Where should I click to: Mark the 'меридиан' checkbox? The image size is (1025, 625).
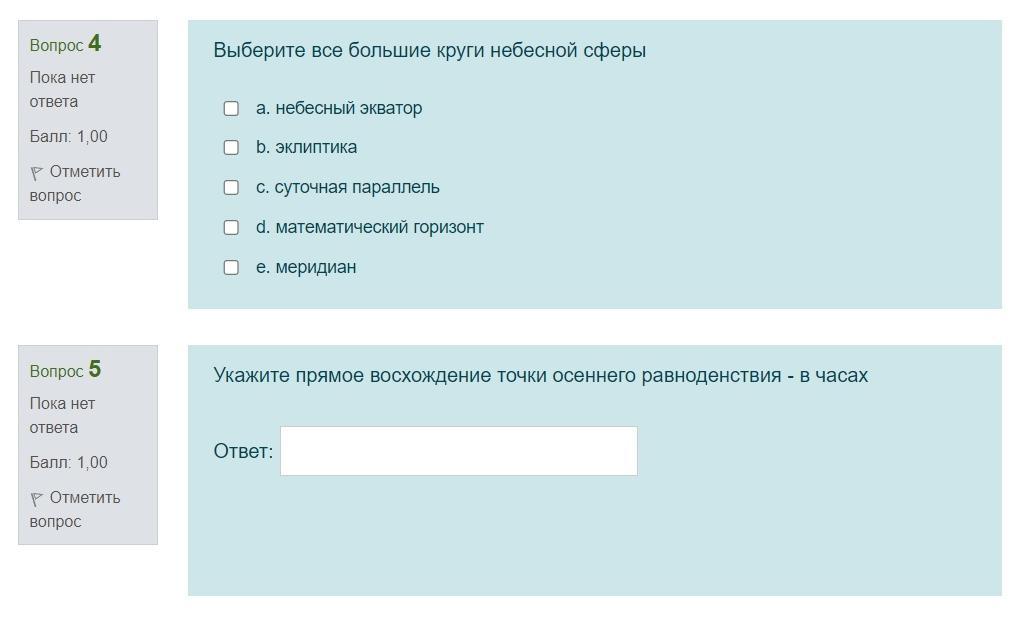[231, 268]
